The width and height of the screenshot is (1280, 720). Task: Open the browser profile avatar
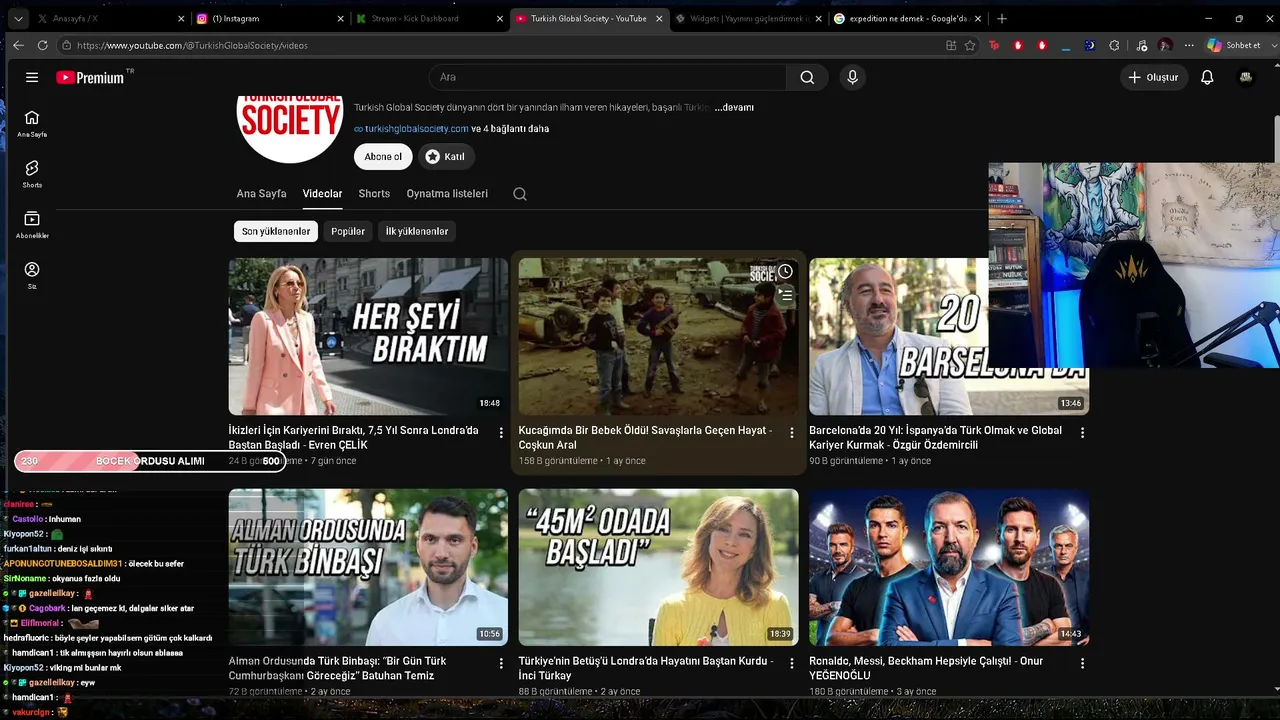click(1165, 45)
